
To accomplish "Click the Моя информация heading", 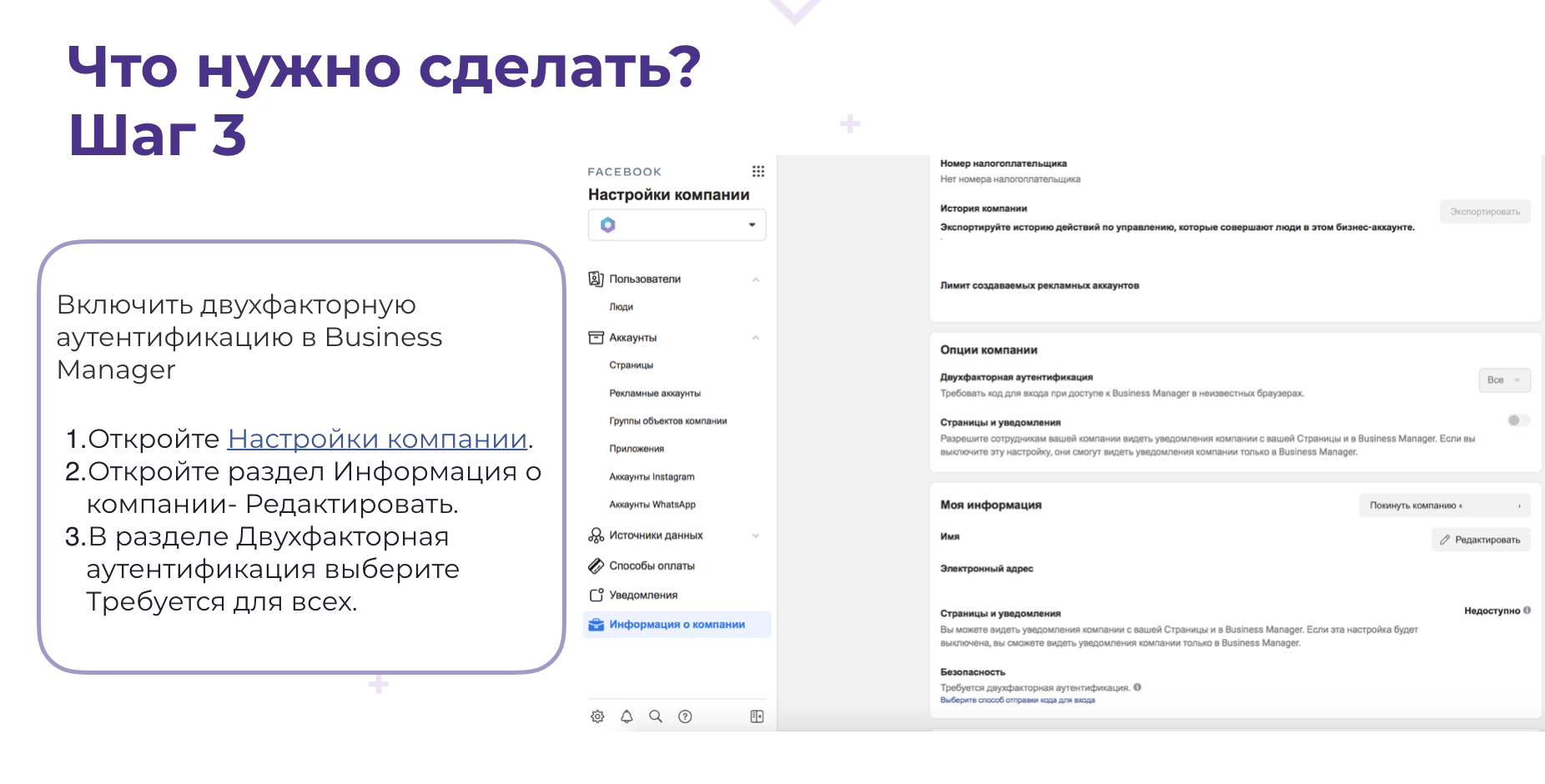I will (990, 505).
